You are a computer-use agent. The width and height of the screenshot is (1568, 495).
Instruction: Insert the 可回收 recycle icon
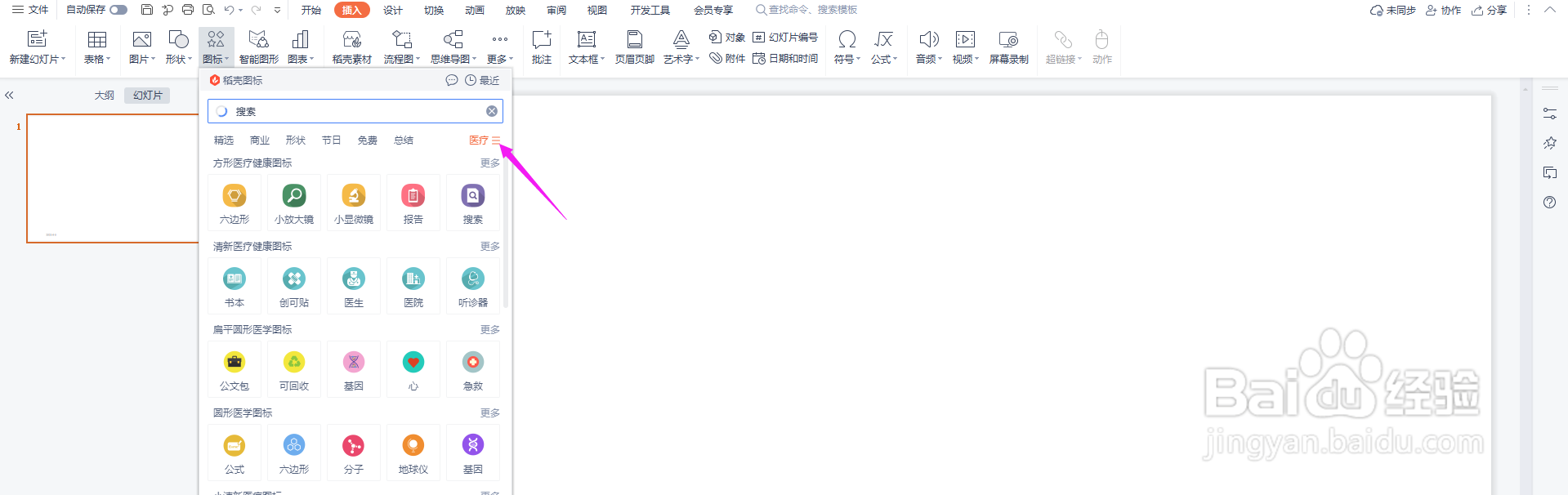294,369
